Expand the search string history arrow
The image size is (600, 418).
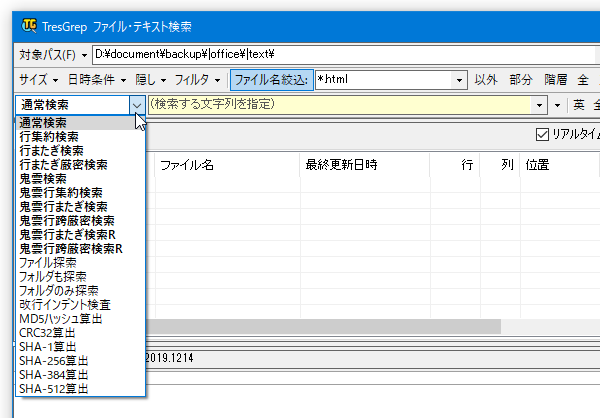point(539,105)
